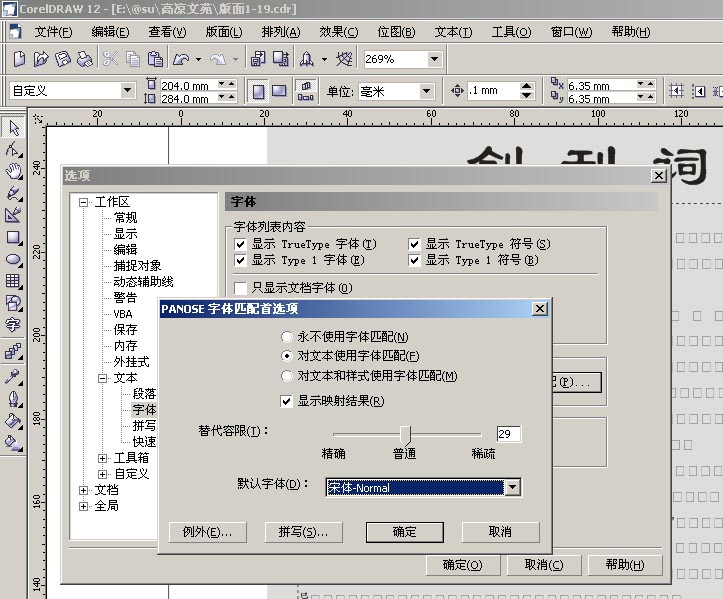Choose landscape page orientation
This screenshot has width=723, height=599.
click(279, 91)
